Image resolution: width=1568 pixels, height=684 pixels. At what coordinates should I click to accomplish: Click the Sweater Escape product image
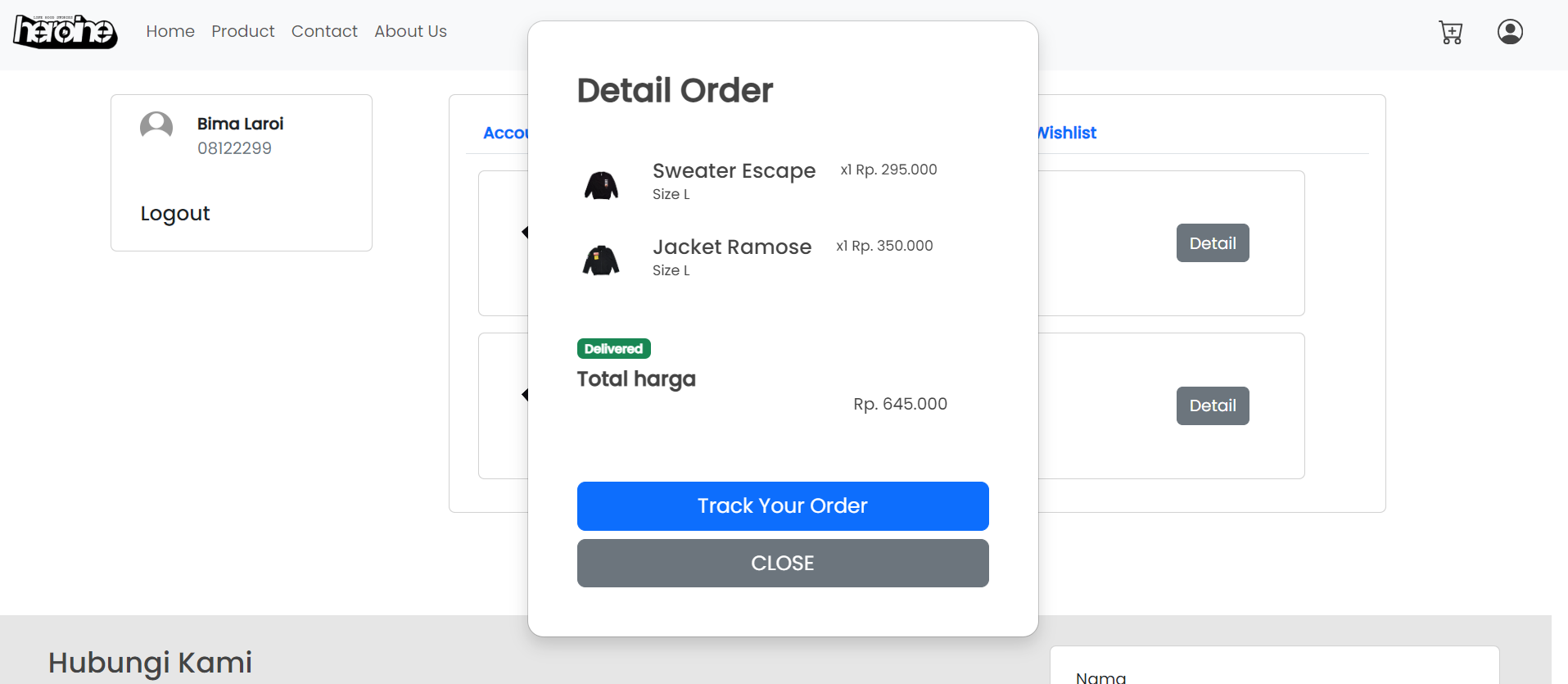click(601, 185)
